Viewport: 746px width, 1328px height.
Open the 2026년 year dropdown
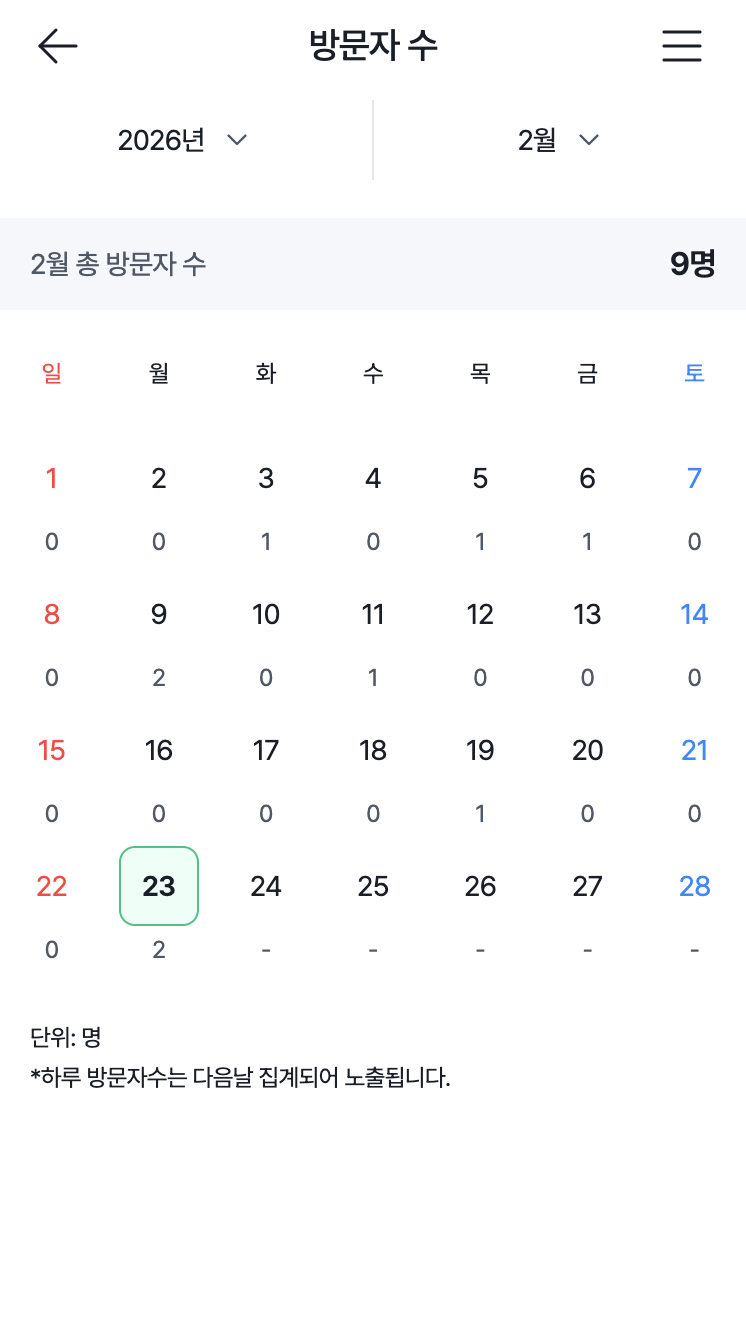click(x=182, y=140)
